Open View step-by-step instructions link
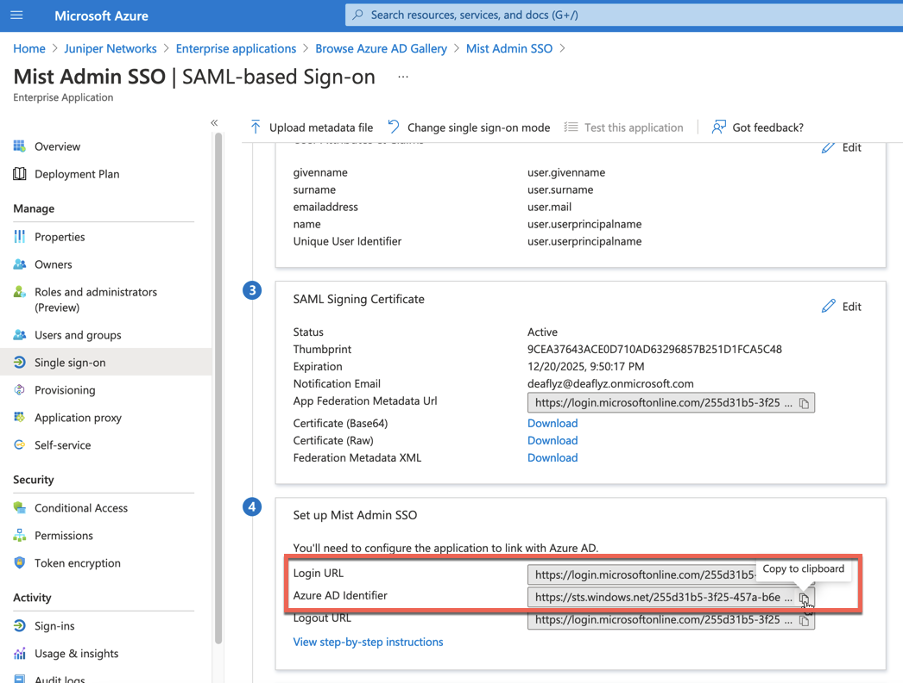This screenshot has width=904, height=684. coord(368,642)
